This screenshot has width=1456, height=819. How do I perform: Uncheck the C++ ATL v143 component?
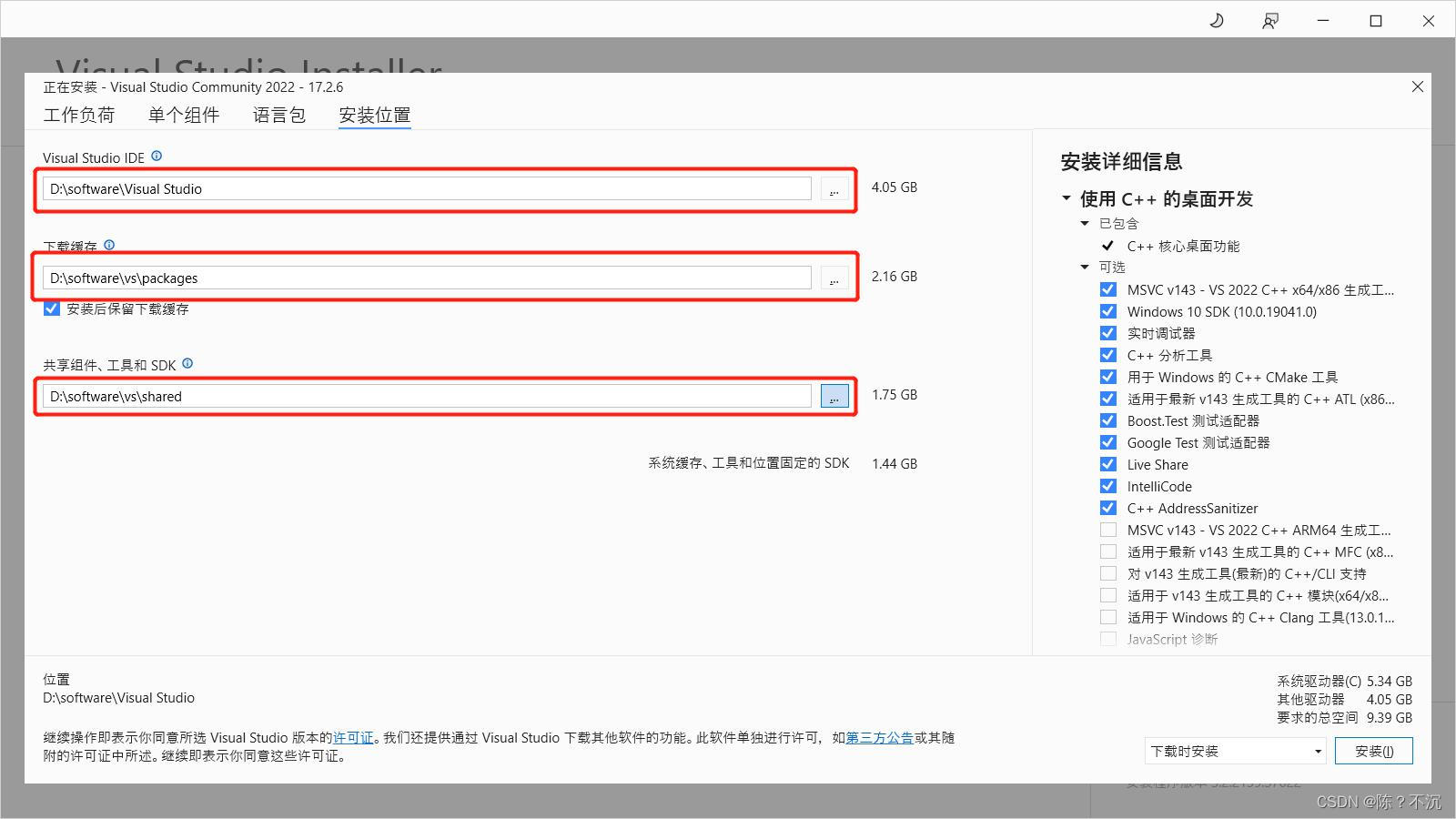tap(1107, 399)
